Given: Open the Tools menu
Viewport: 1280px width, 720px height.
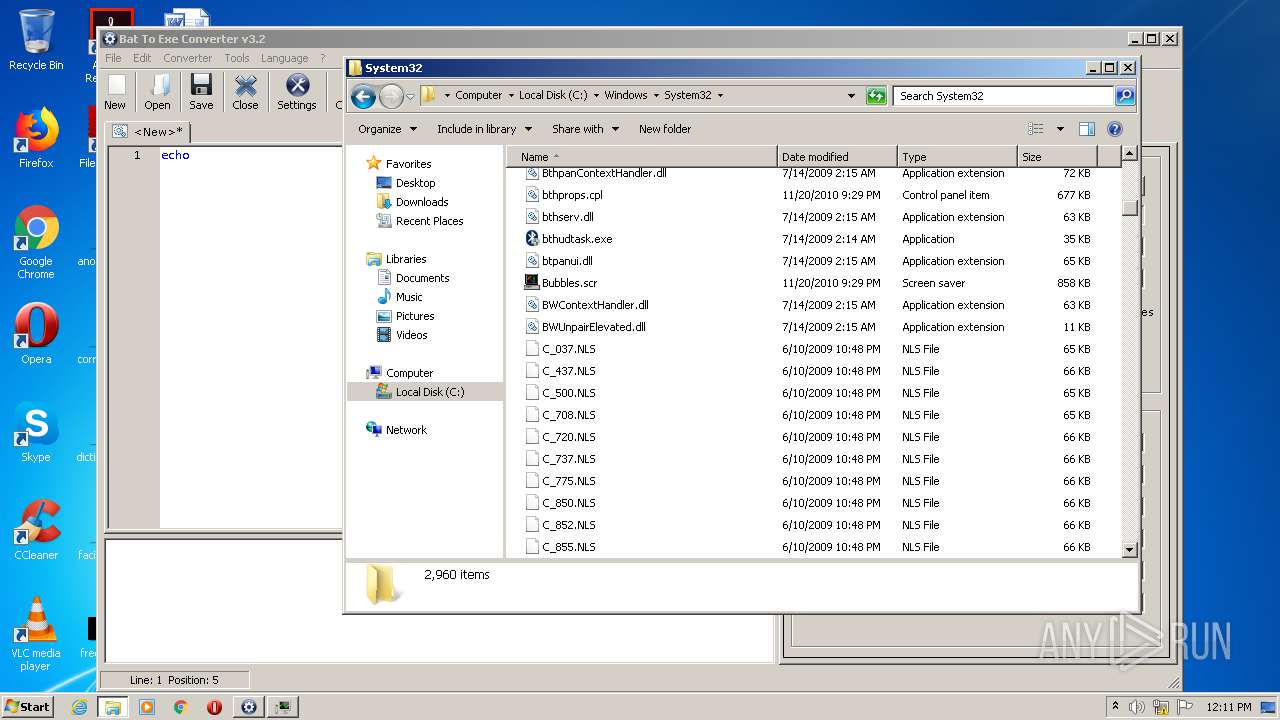Looking at the screenshot, I should pyautogui.click(x=237, y=58).
